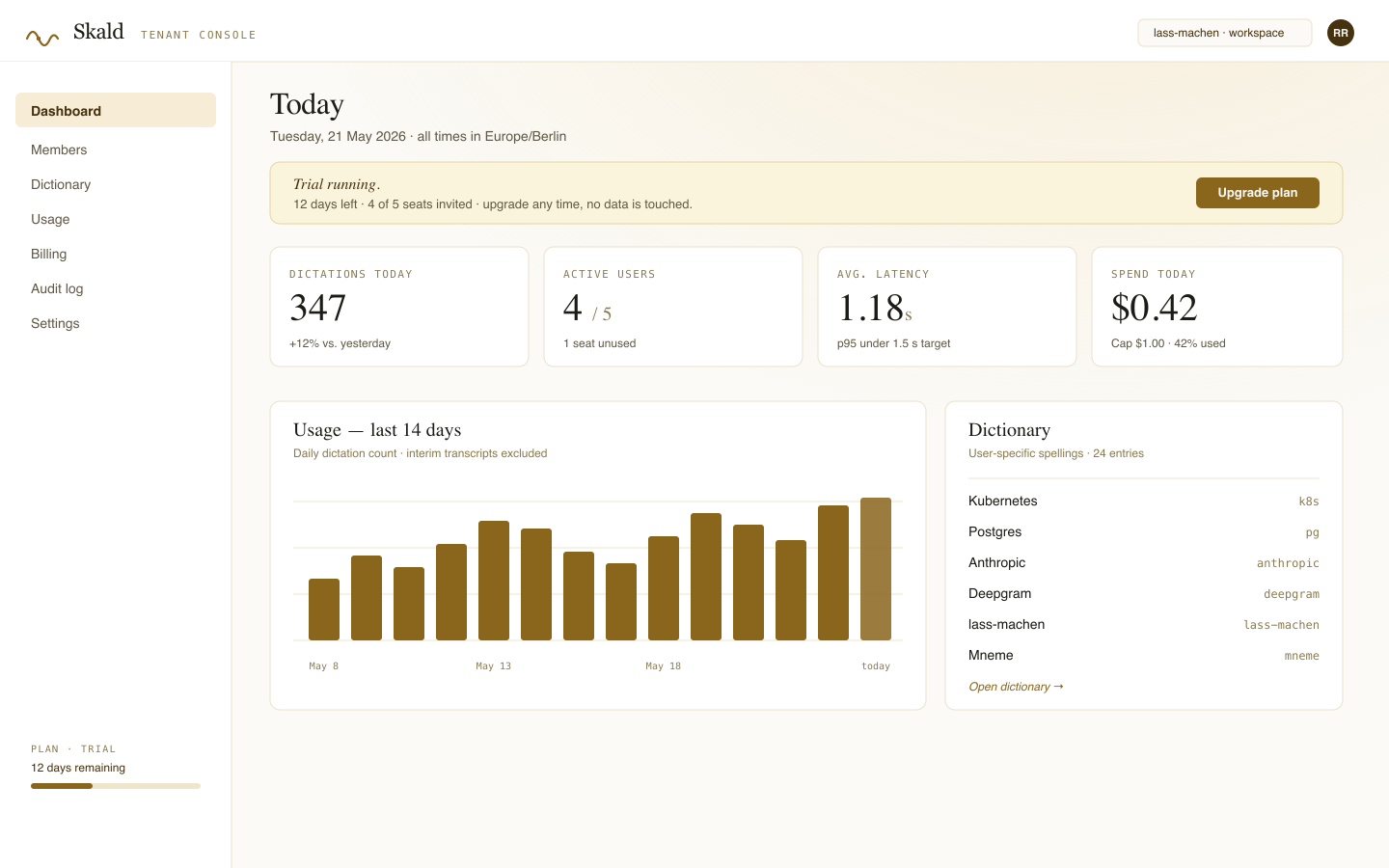Select the Kubernetes dictionary entry
The width and height of the screenshot is (1389, 868).
click(1144, 501)
